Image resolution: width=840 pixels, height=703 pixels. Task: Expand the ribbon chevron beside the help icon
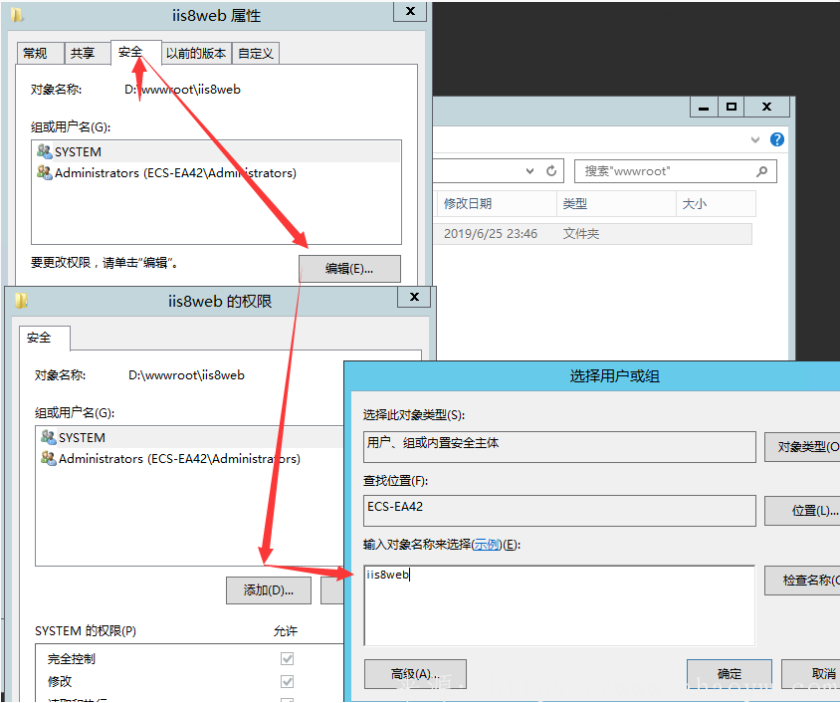[x=756, y=140]
